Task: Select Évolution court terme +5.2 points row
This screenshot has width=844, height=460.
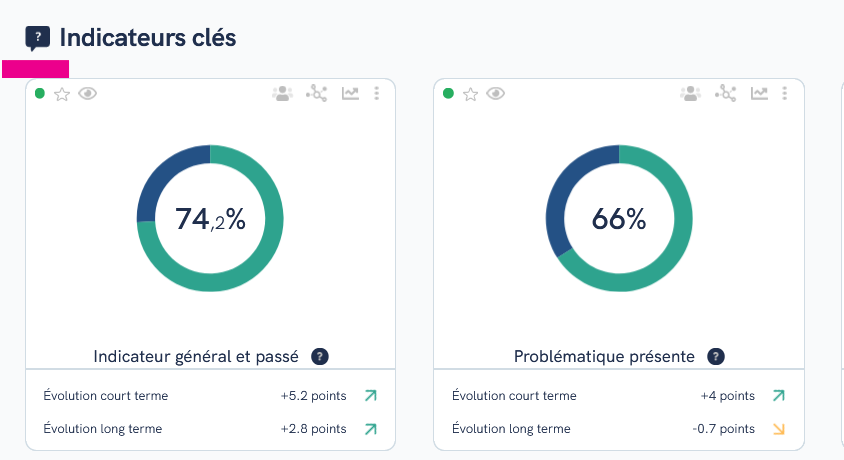Action: 210,396
